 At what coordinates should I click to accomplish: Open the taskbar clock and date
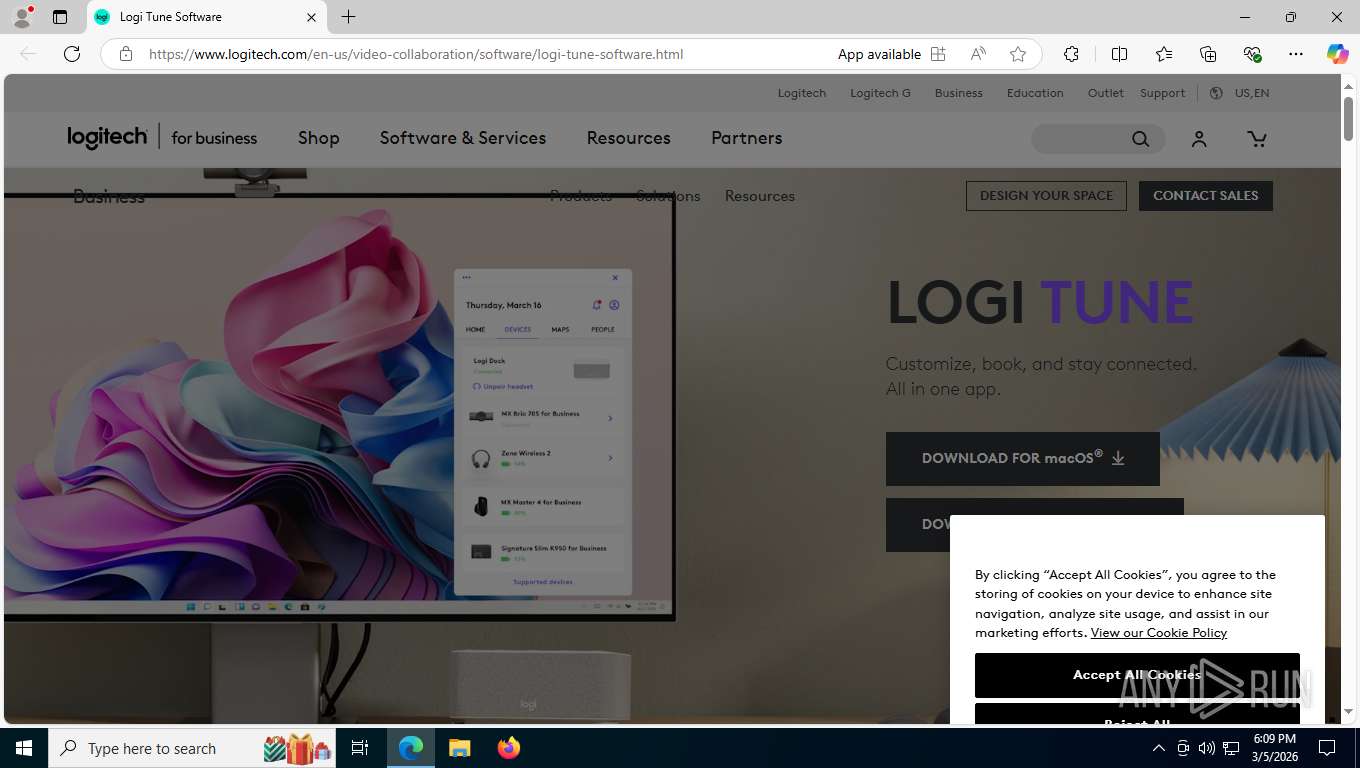click(x=1274, y=748)
